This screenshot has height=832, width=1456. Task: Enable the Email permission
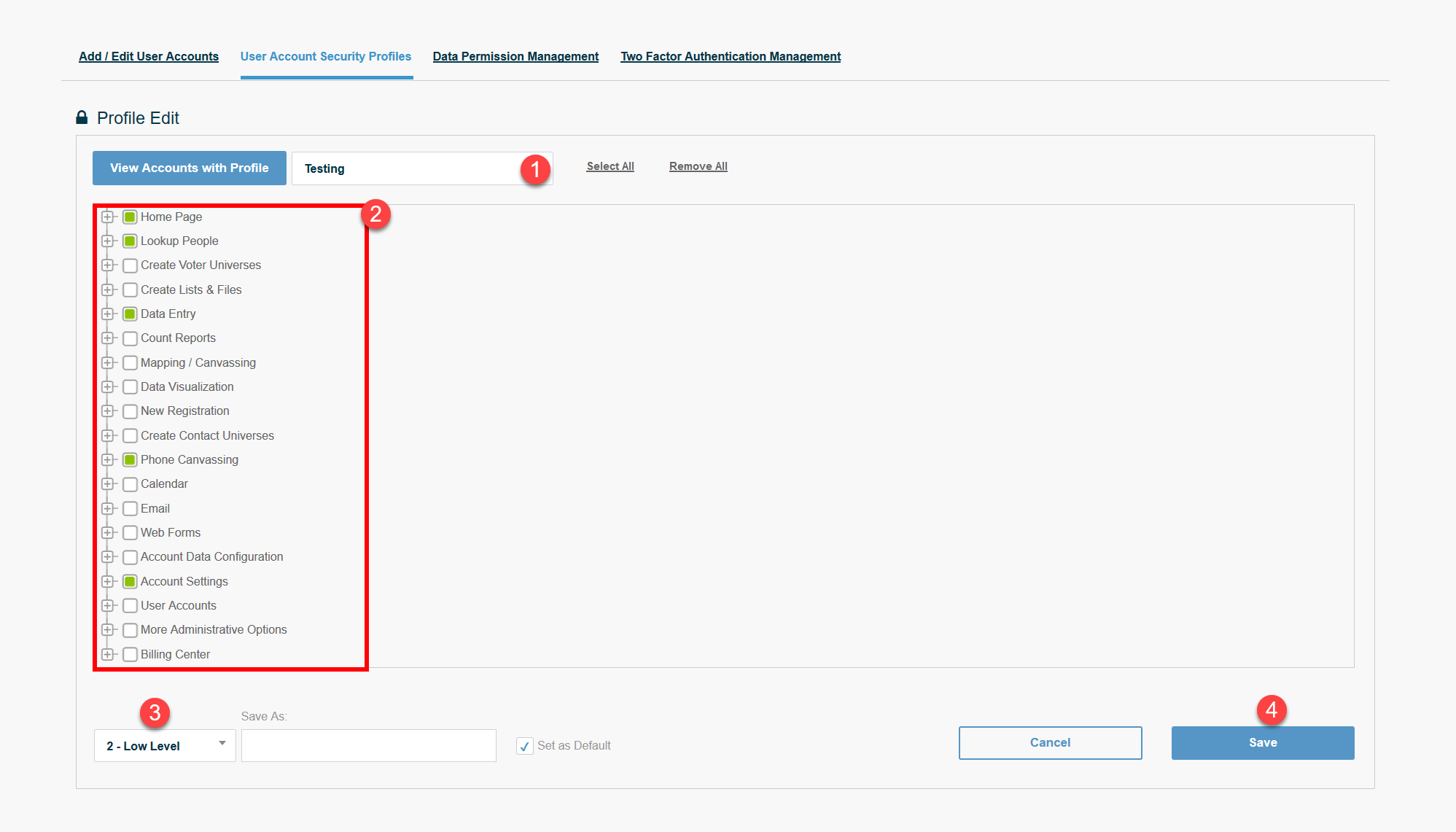point(130,508)
